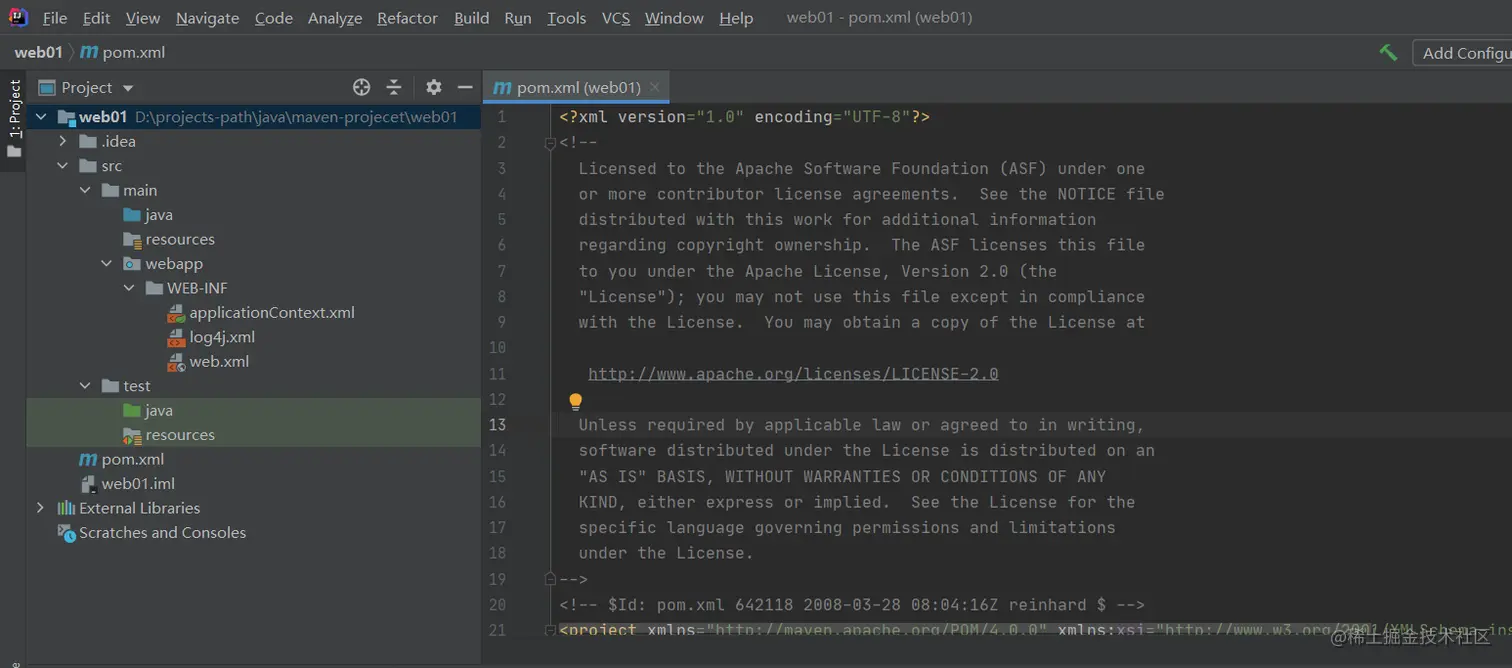Select pom.xml in the project tree
The height and width of the screenshot is (668, 1512).
click(133, 460)
